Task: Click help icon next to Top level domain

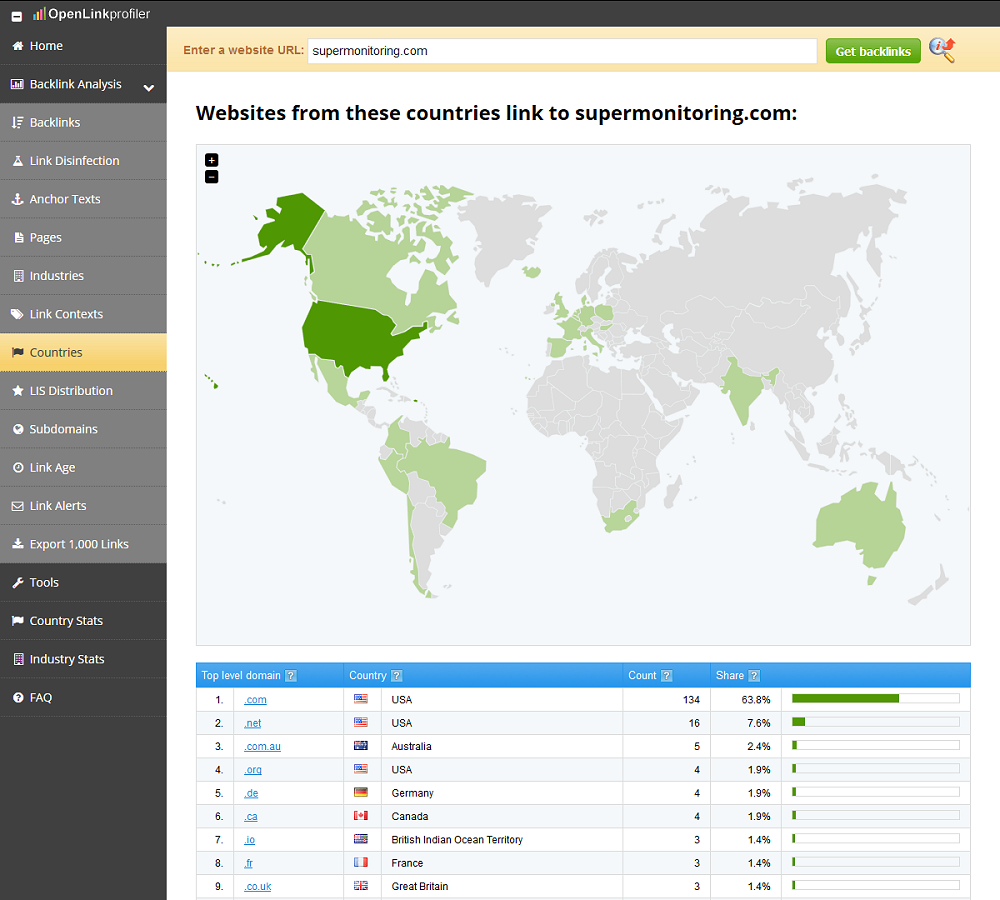Action: tap(291, 675)
